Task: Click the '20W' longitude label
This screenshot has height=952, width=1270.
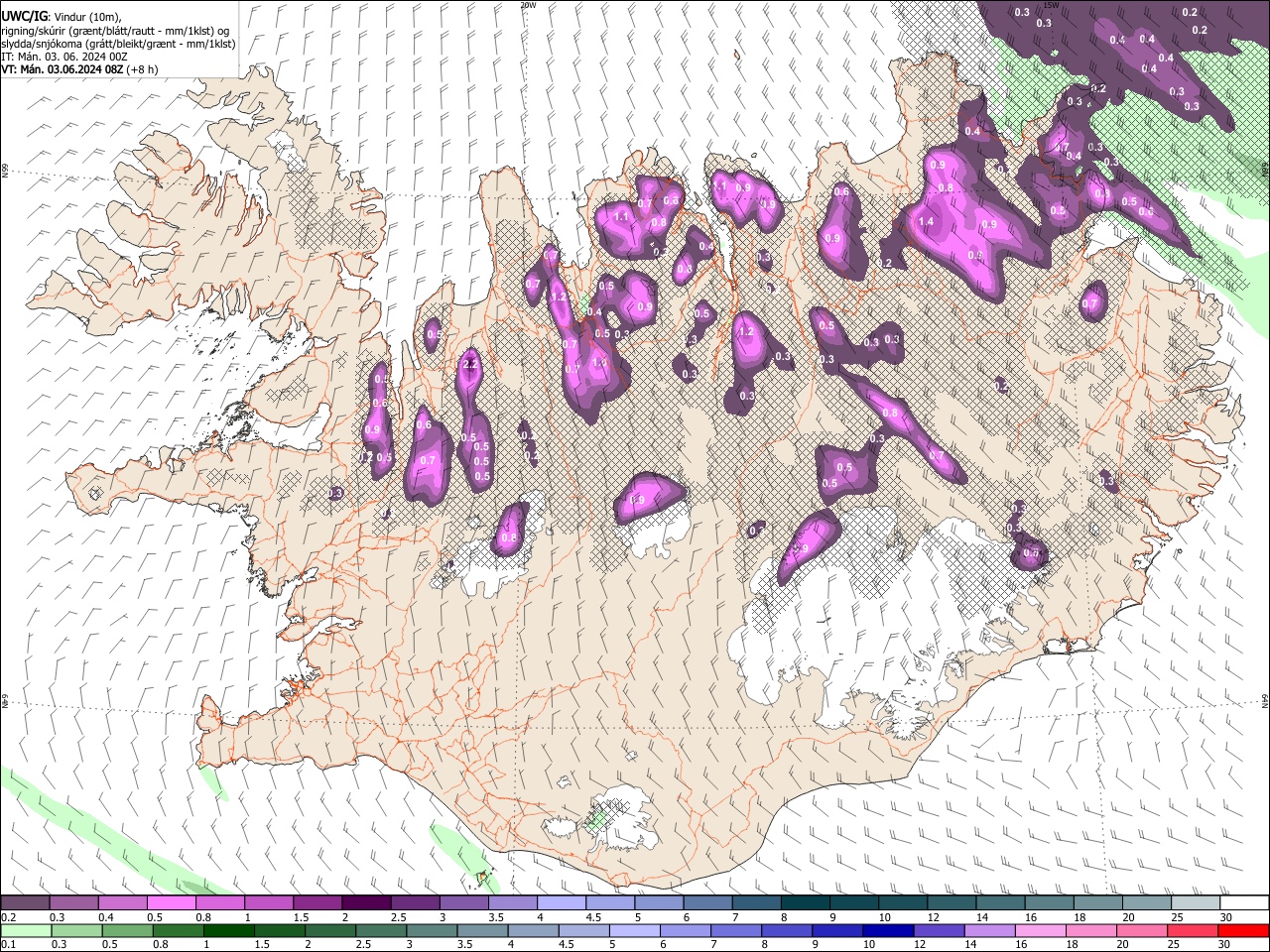Action: (528, 5)
